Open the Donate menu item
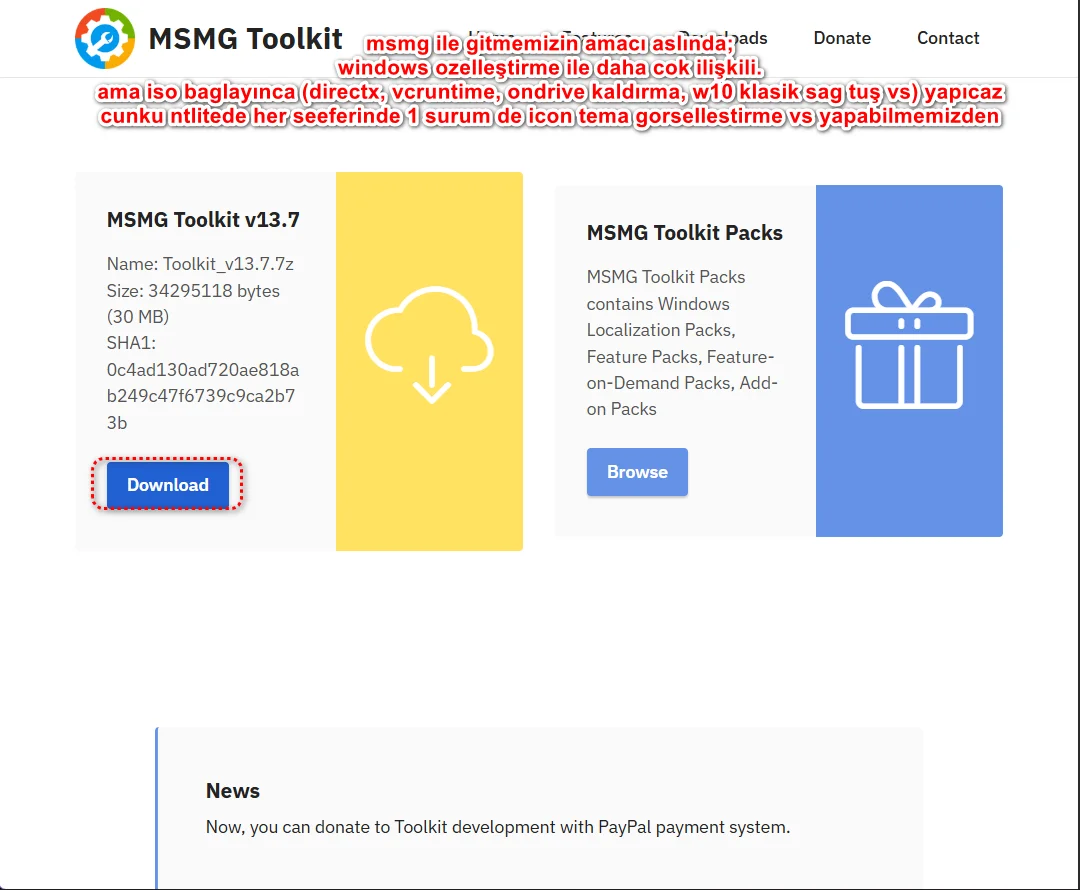1080x890 pixels. [842, 38]
